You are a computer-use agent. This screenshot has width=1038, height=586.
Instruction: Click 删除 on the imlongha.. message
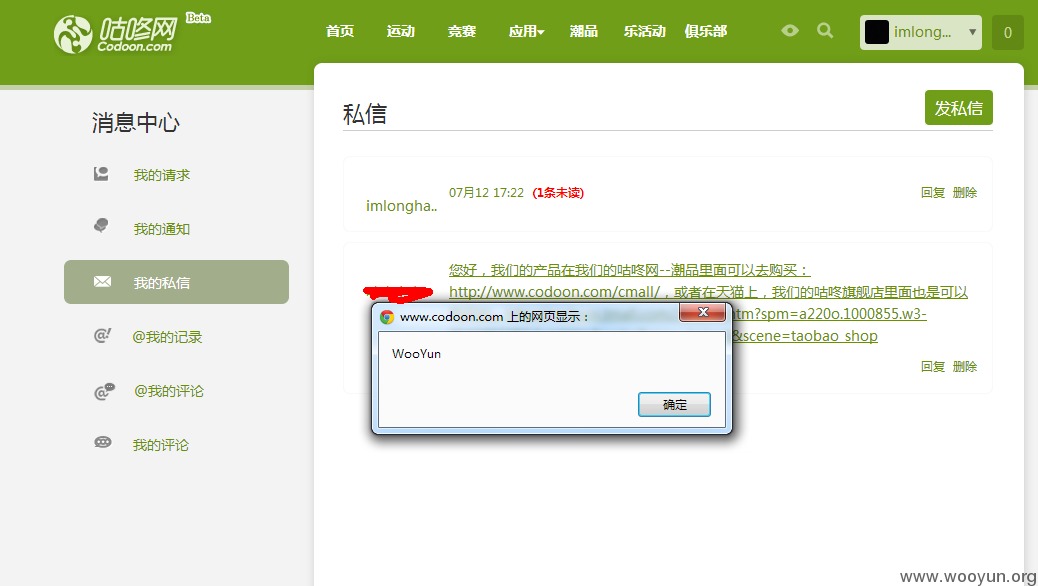(965, 193)
